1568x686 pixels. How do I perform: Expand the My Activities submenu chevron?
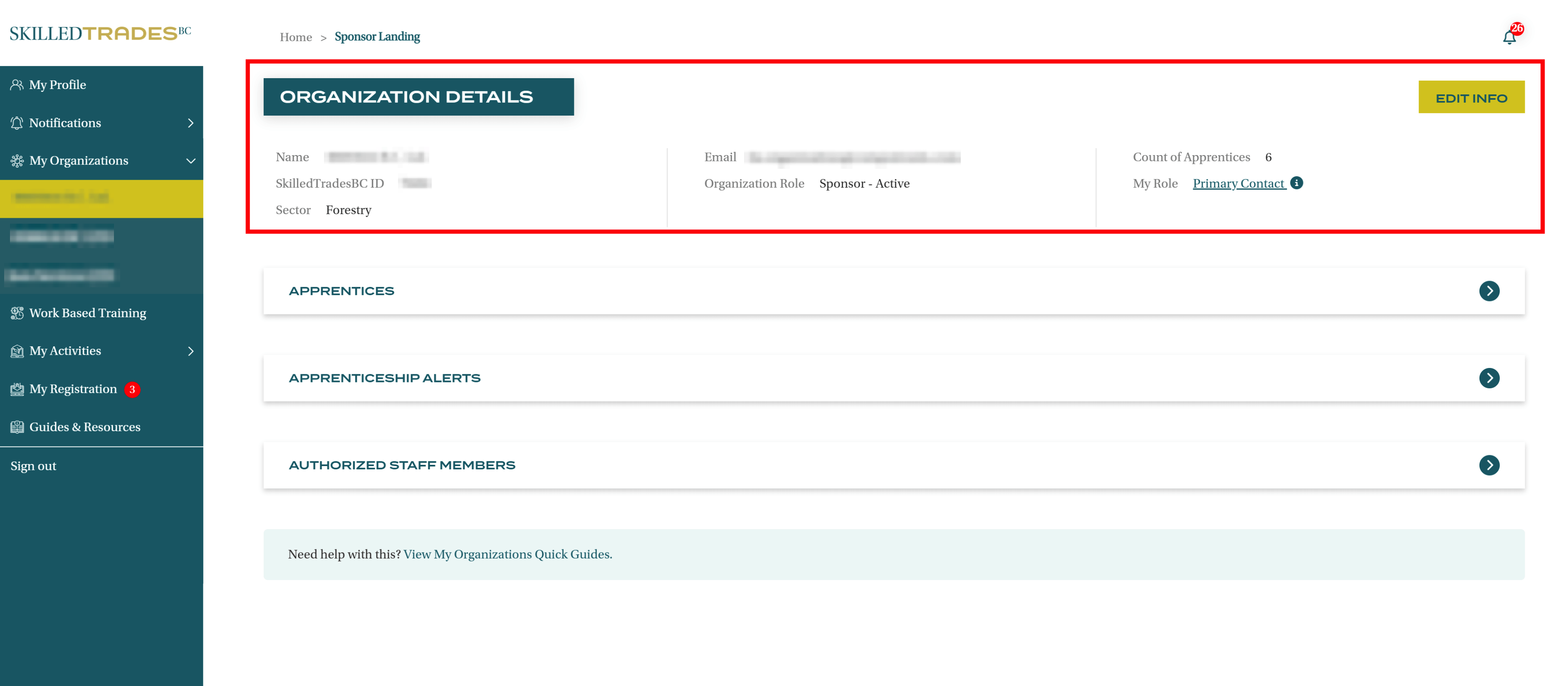[190, 351]
